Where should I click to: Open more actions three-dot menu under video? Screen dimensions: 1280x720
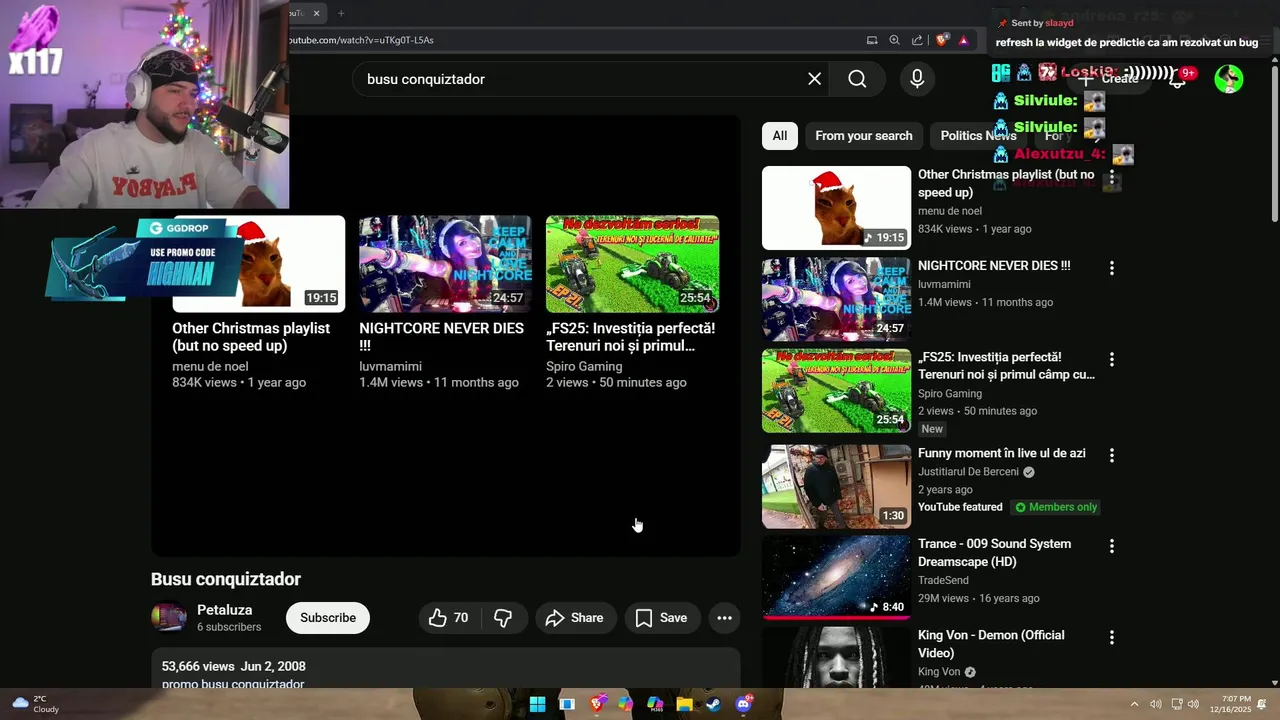tap(725, 618)
